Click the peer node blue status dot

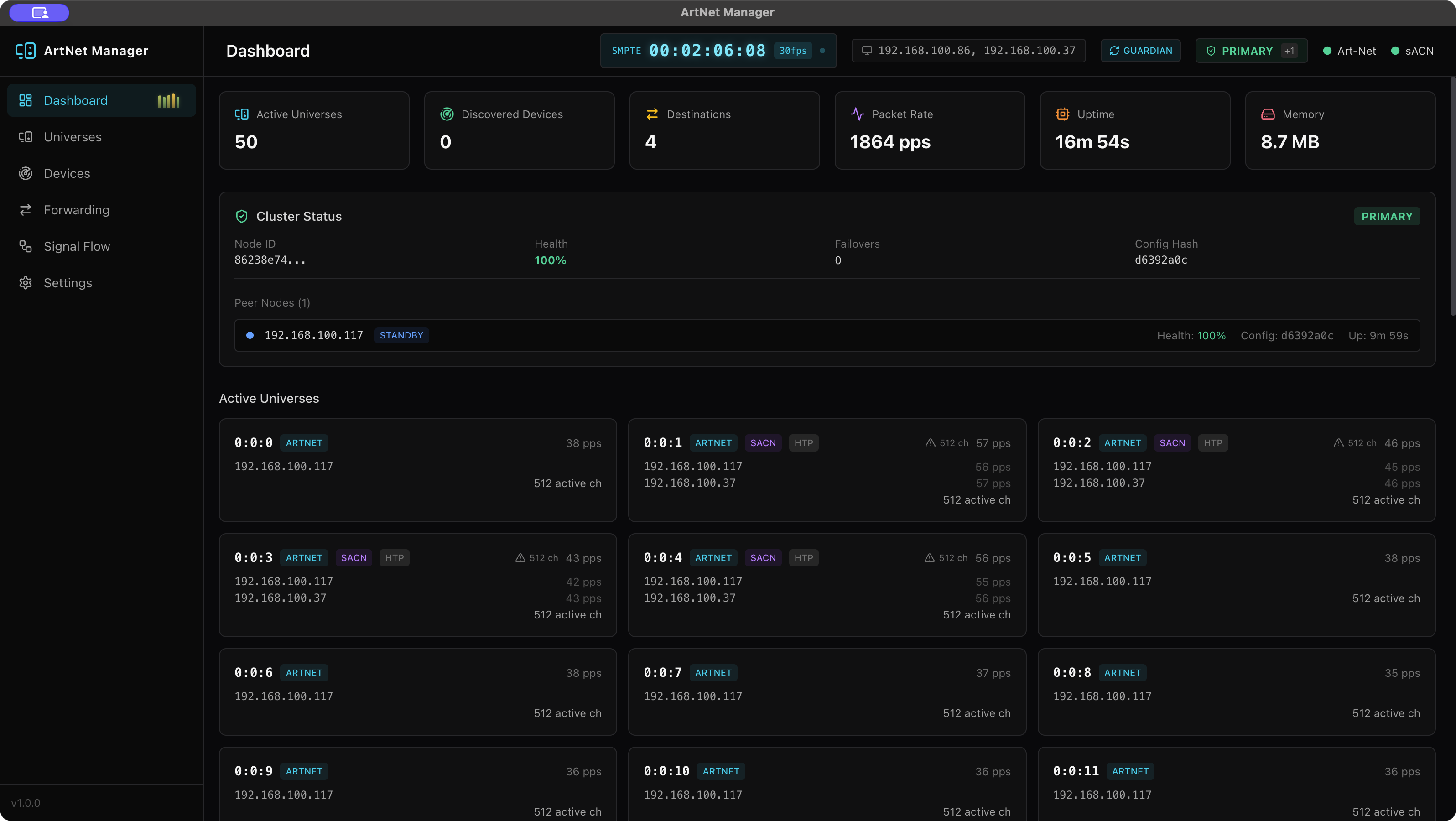[250, 336]
